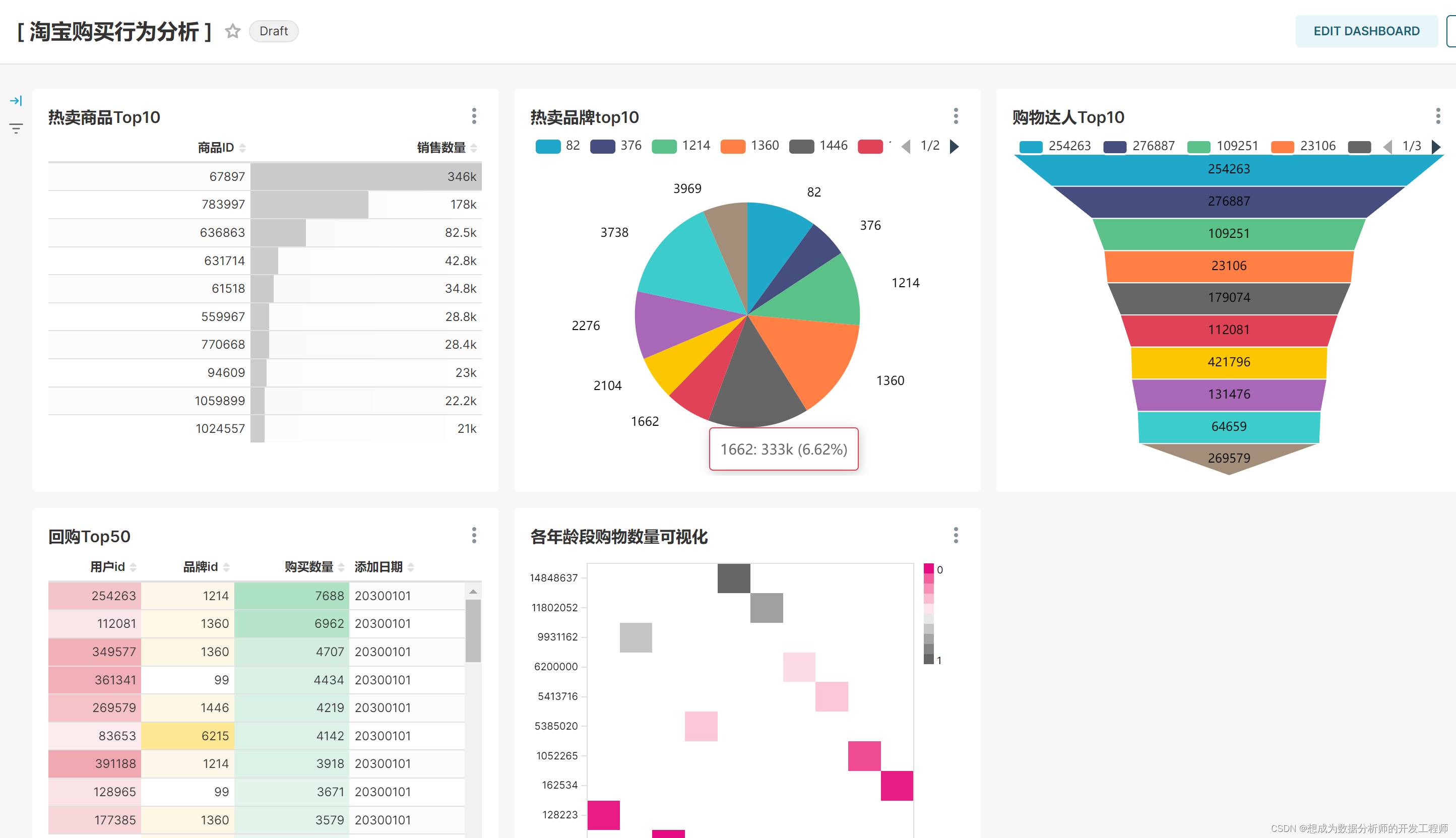Select the cell with sales value 21k
This screenshot has width=1456, height=838.
[366, 428]
